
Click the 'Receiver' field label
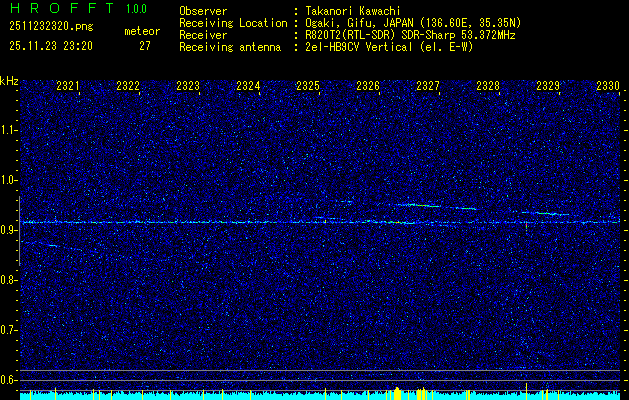203,35
